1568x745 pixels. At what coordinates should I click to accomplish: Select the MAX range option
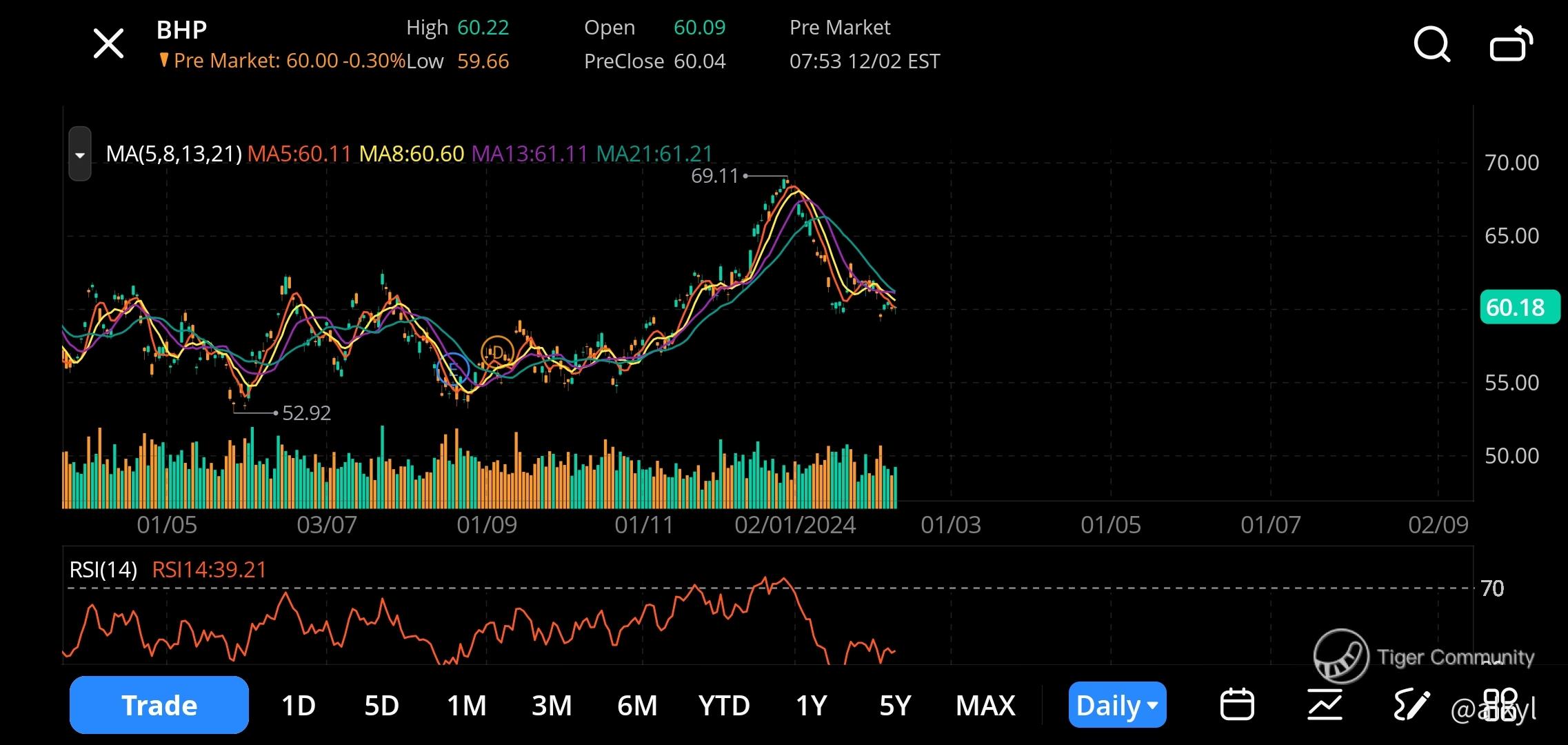pyautogui.click(x=985, y=705)
